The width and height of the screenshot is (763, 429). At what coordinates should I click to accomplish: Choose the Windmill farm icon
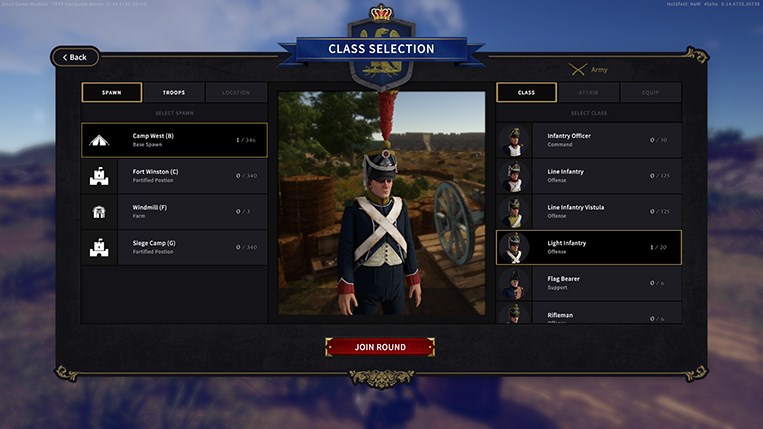99,212
